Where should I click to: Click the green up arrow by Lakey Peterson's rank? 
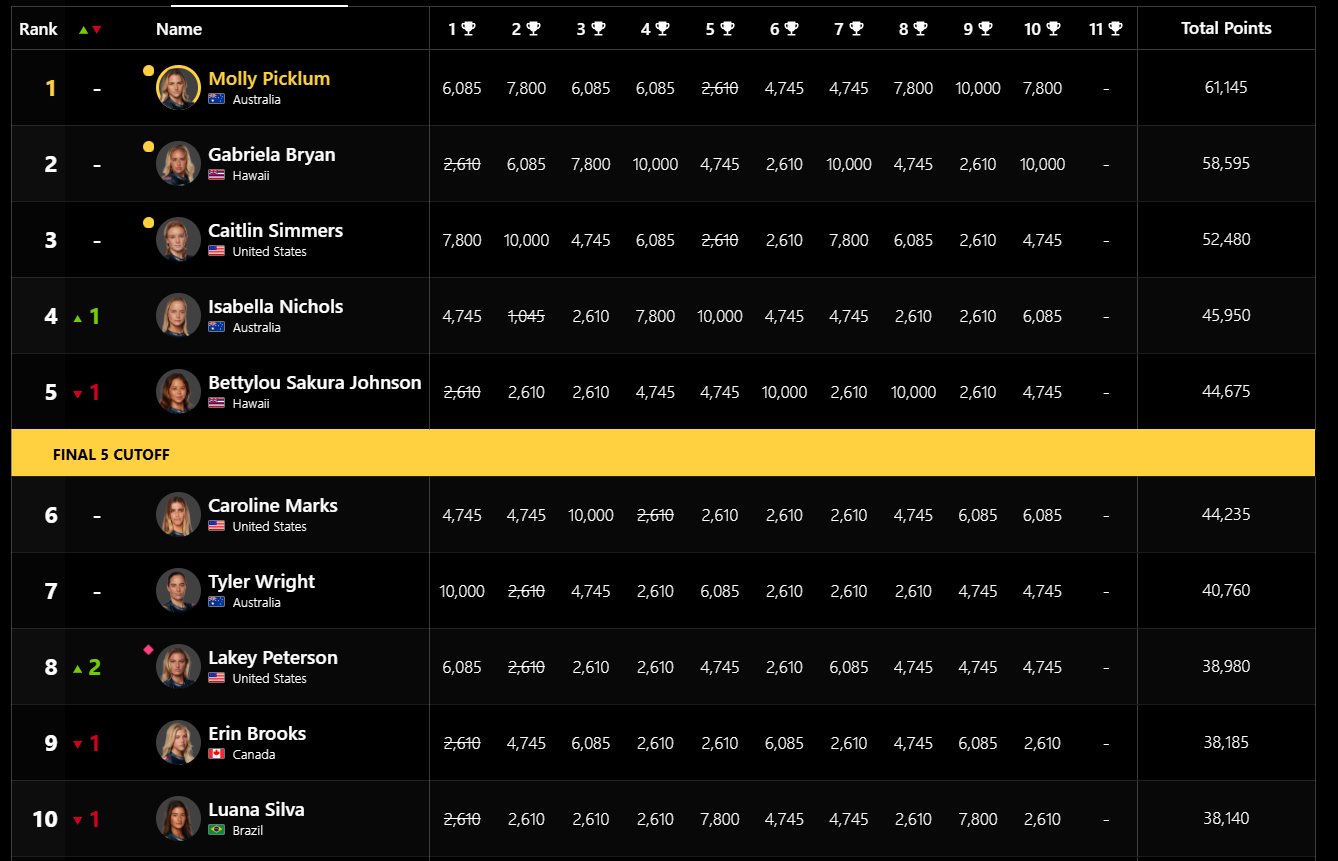tap(78, 668)
